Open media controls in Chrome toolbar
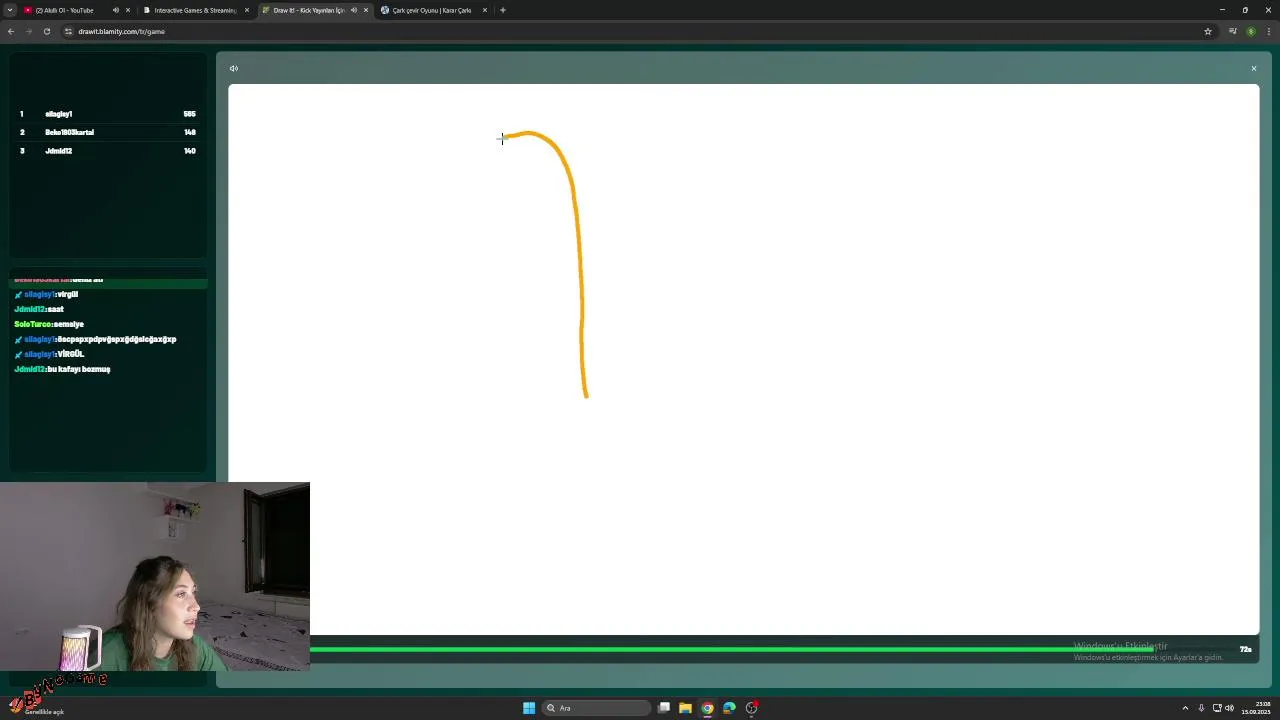 point(1233,31)
